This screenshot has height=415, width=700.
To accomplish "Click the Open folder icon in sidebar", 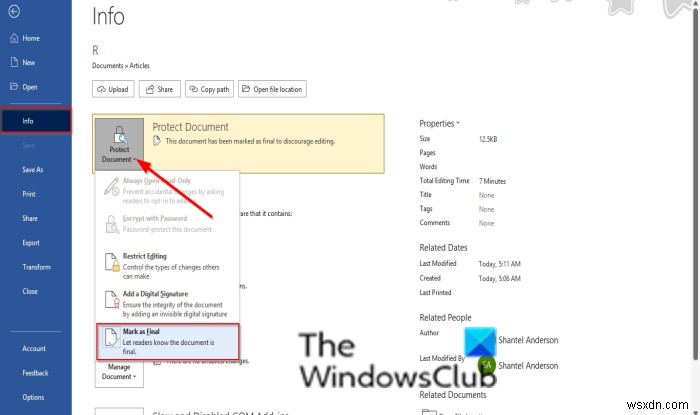I will click(x=14, y=86).
